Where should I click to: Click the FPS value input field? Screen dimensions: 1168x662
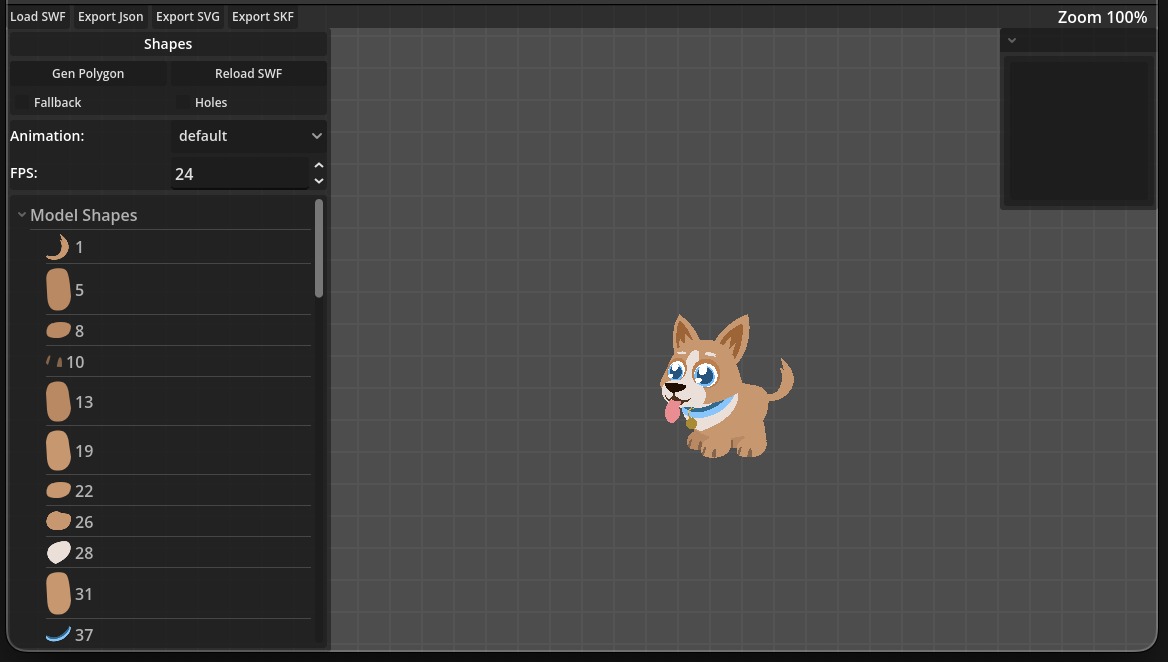click(240, 174)
